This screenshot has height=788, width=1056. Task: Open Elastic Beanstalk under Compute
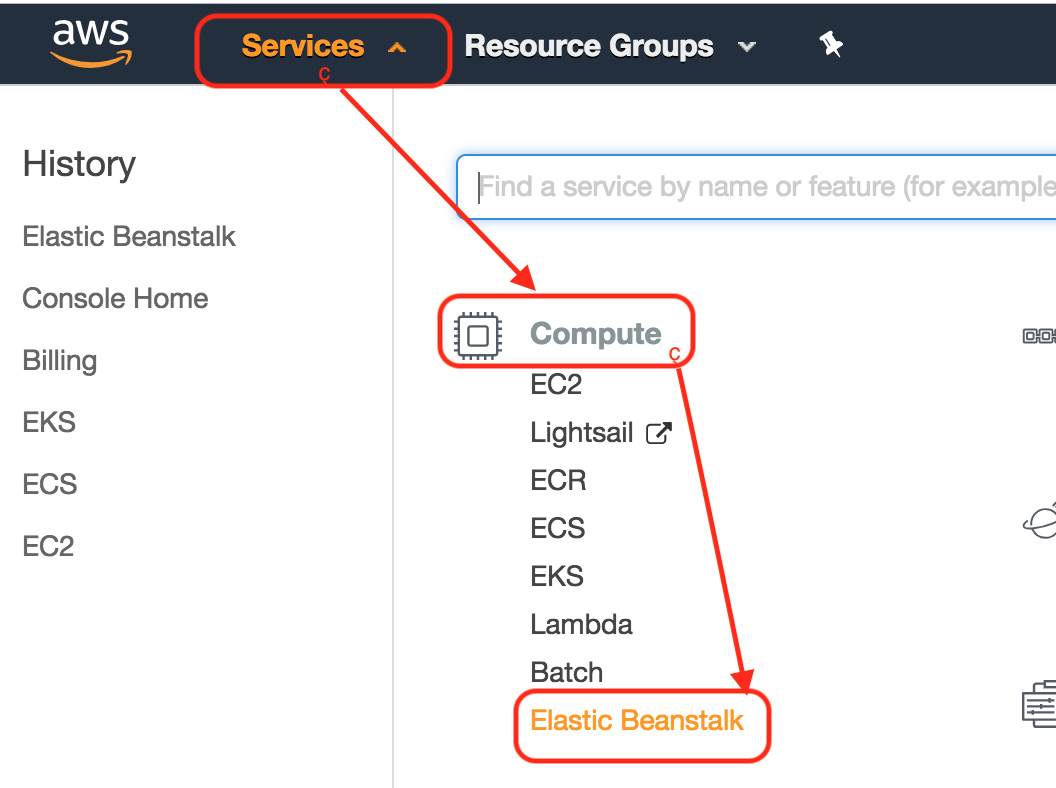tap(637, 721)
